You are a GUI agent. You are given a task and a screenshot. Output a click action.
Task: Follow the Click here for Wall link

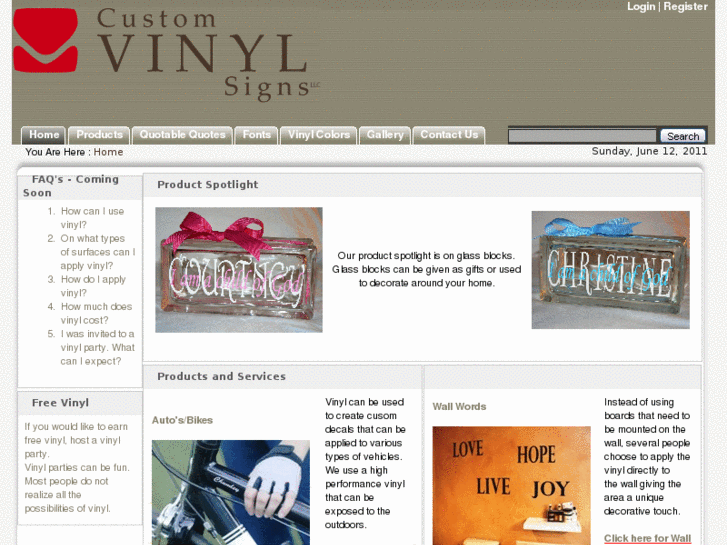point(647,538)
